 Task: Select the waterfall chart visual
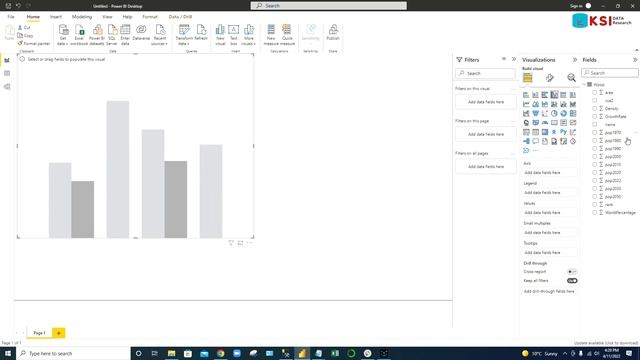point(526,113)
